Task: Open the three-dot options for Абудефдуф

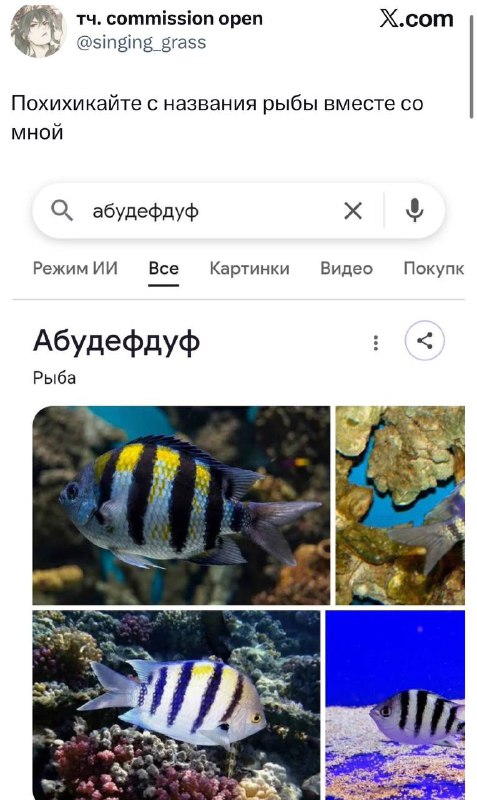Action: [x=375, y=342]
